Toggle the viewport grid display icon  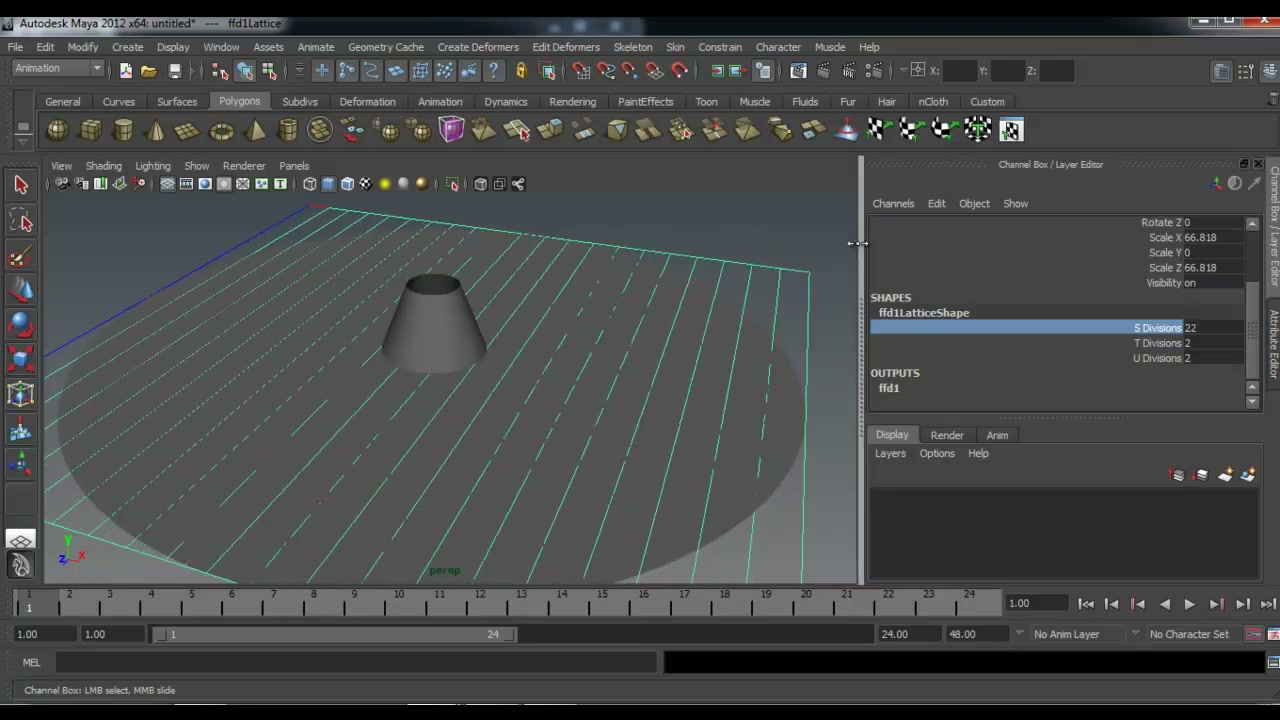coord(167,184)
